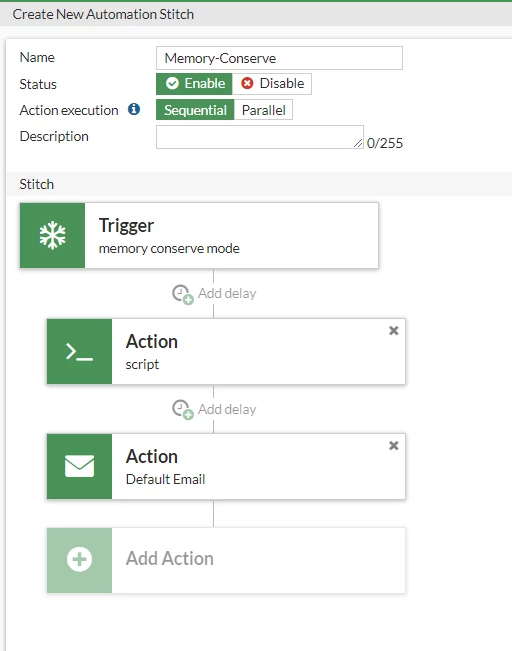The height and width of the screenshot is (651, 512).
Task: Open the Trigger memory conserve mode card
Action: coord(199,235)
